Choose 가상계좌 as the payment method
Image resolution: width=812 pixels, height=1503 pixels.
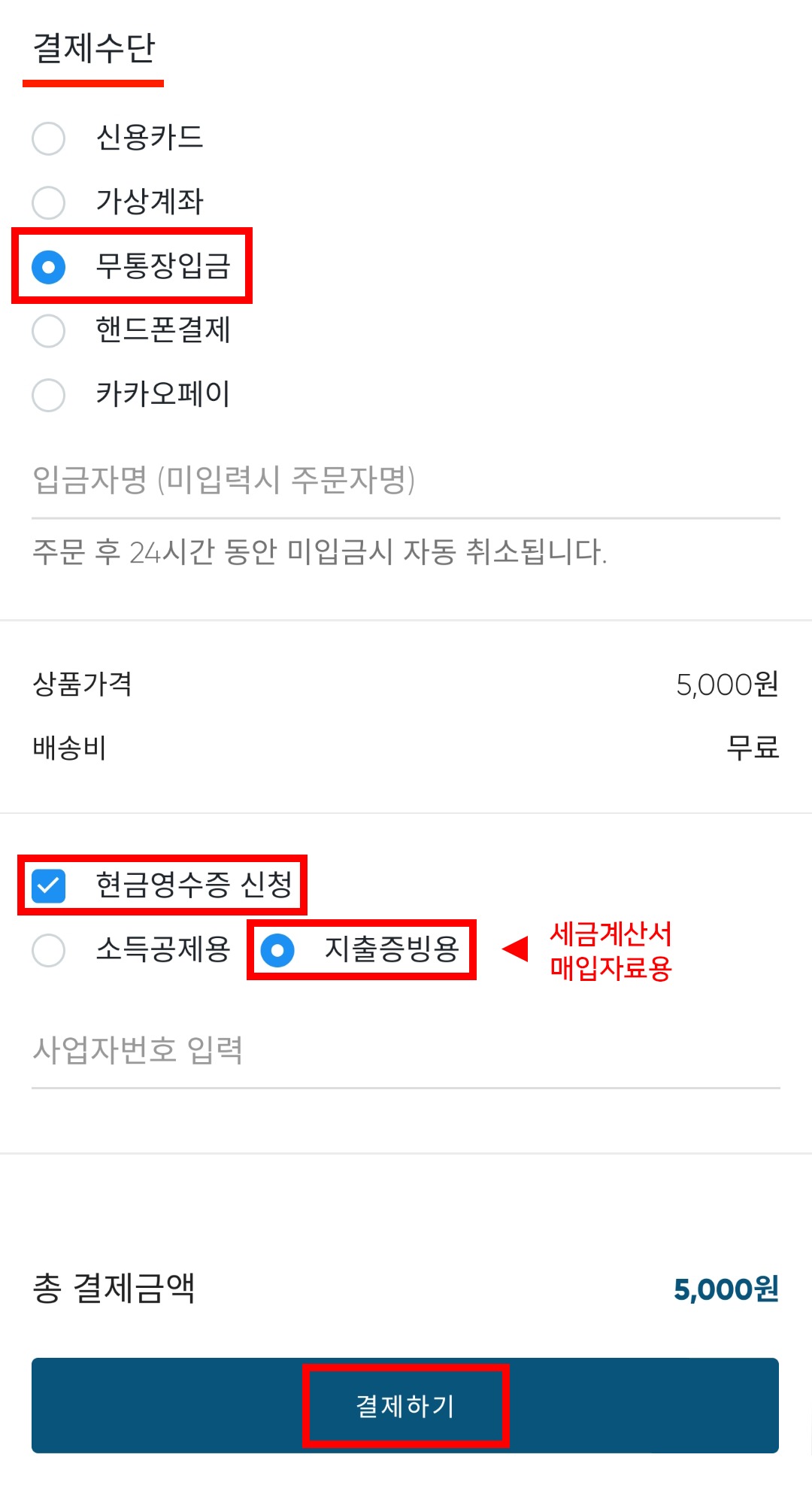click(x=49, y=202)
